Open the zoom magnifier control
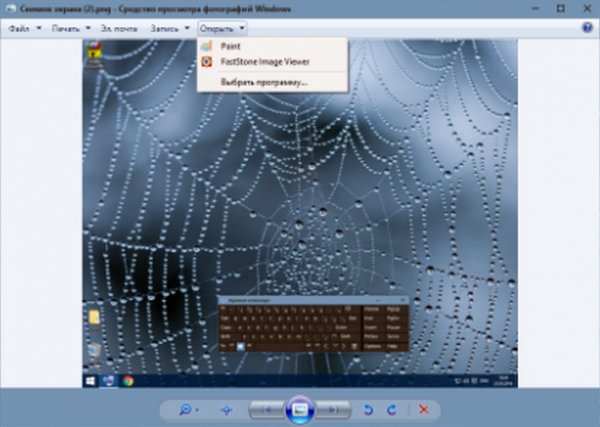The image size is (600, 427). point(185,410)
